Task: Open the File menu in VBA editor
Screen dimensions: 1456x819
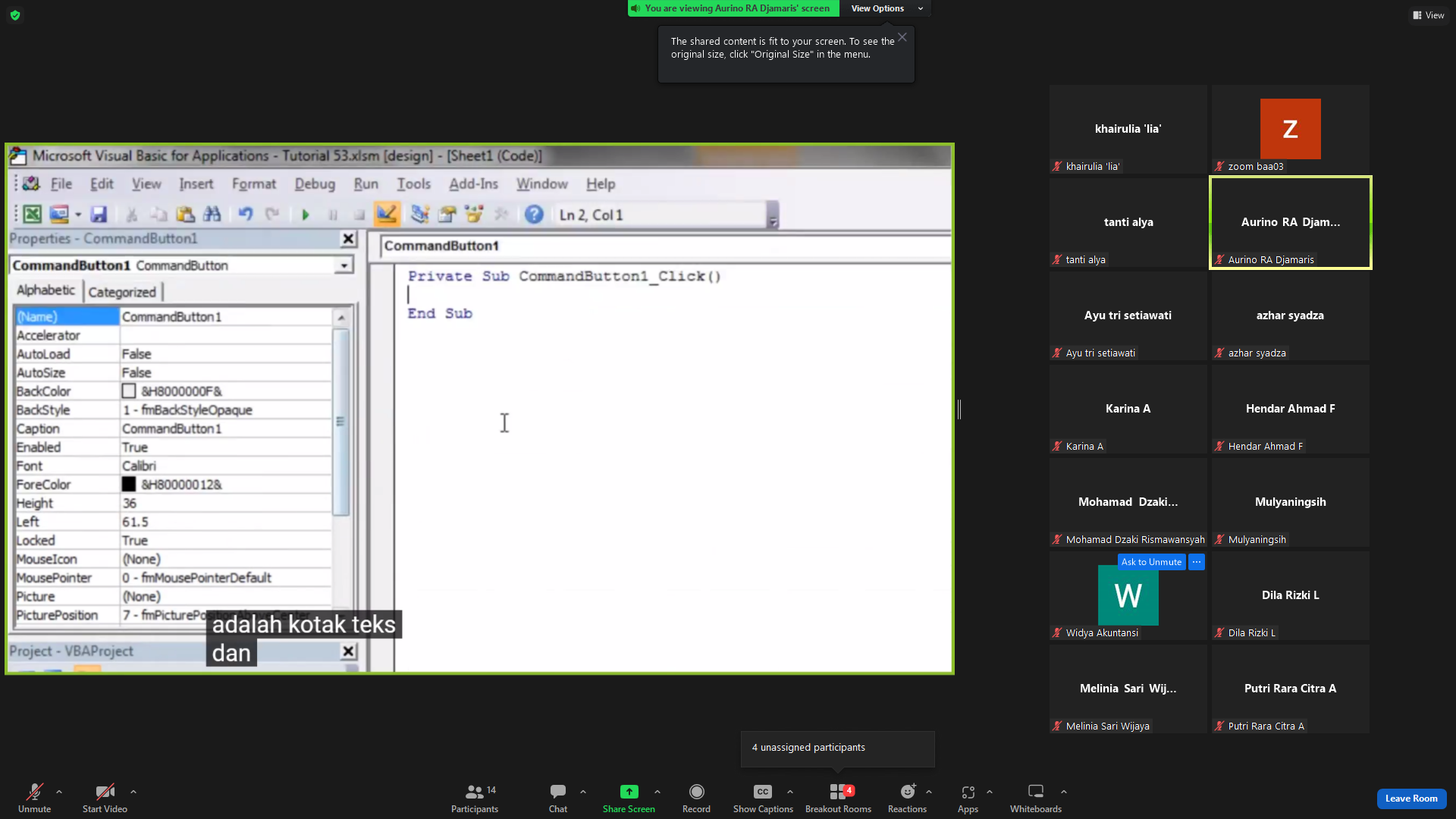Action: [x=61, y=184]
